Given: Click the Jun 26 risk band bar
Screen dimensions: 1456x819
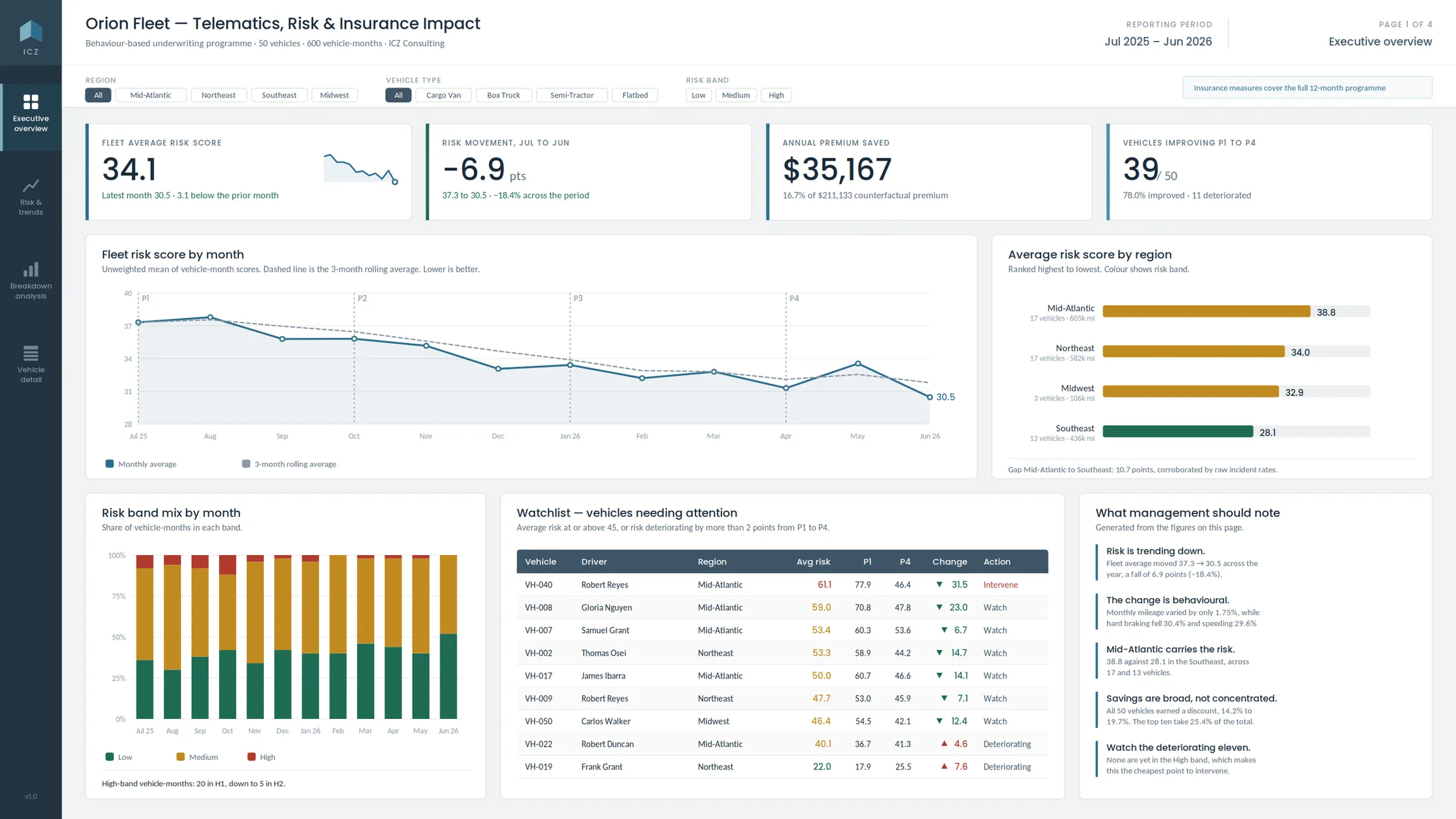Looking at the screenshot, I should click(x=448, y=637).
